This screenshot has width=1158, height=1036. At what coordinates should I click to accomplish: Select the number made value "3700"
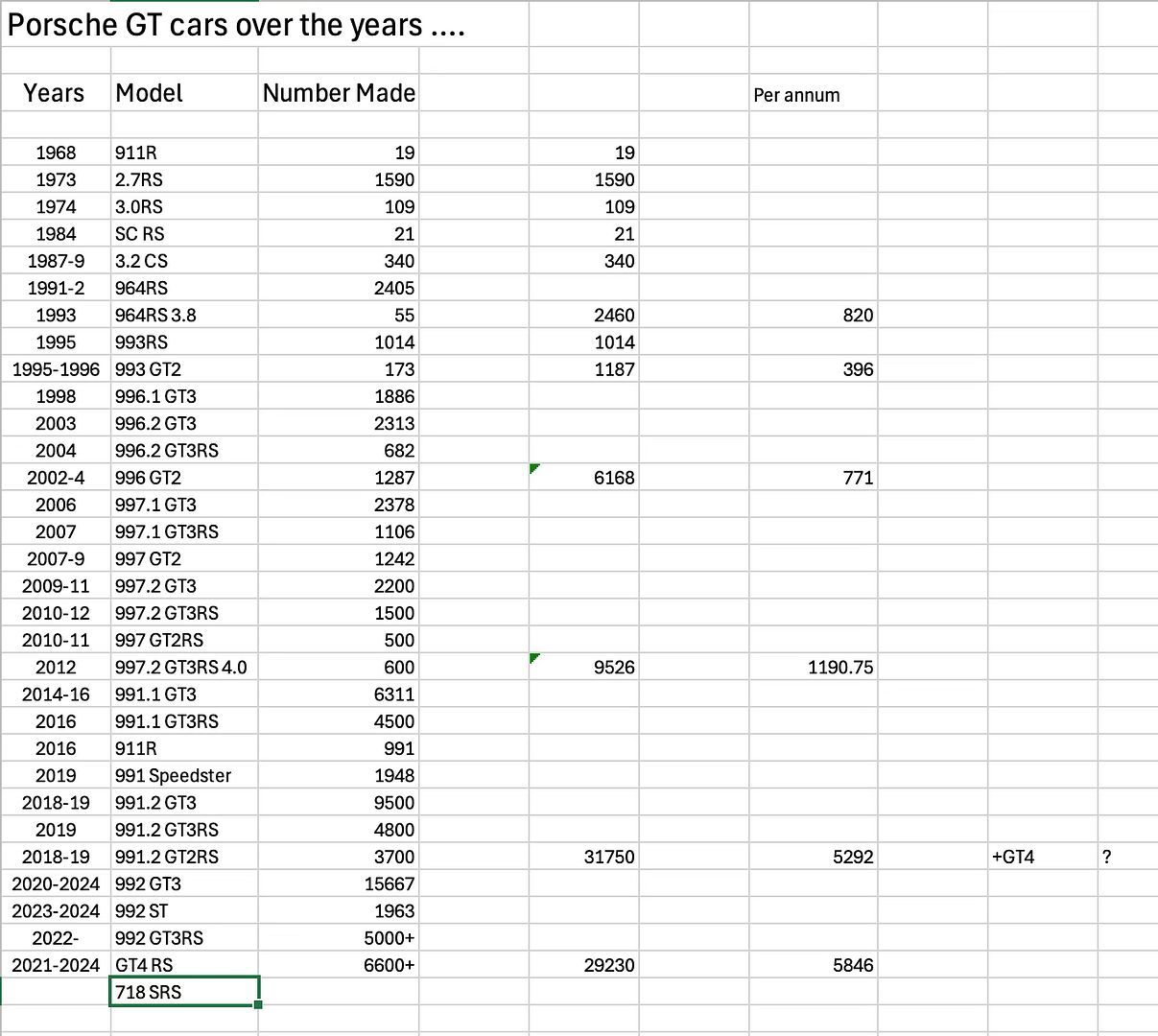coord(338,857)
